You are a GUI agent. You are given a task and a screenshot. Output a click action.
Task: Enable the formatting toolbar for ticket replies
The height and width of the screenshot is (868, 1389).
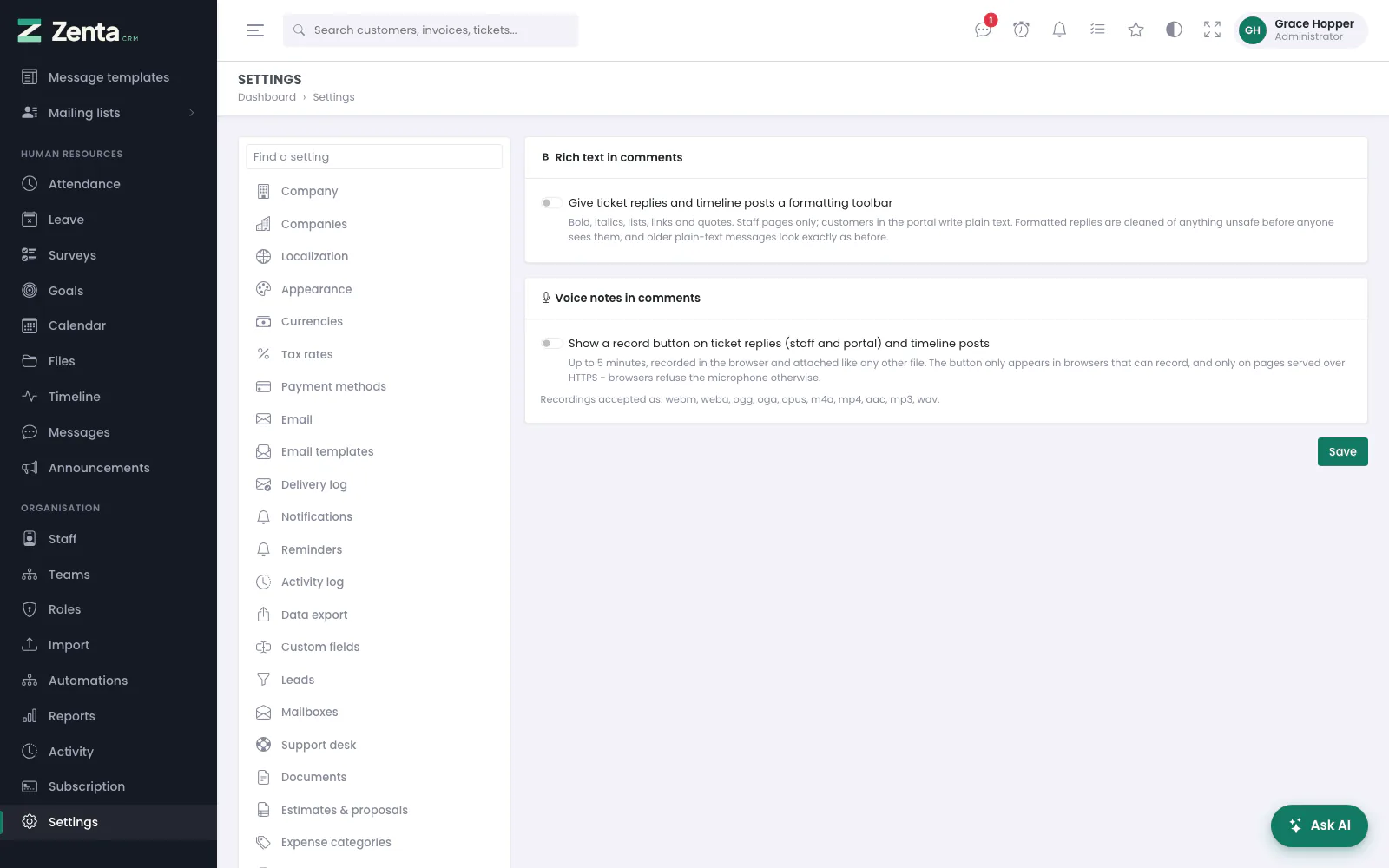pyautogui.click(x=550, y=203)
